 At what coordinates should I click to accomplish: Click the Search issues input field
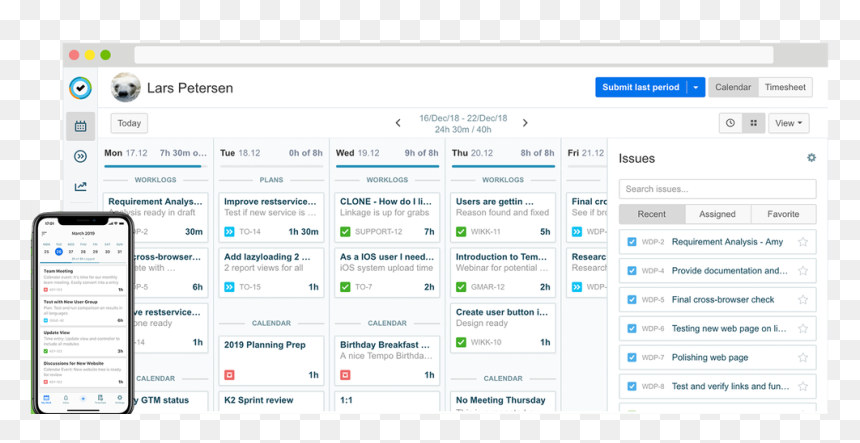(x=717, y=189)
